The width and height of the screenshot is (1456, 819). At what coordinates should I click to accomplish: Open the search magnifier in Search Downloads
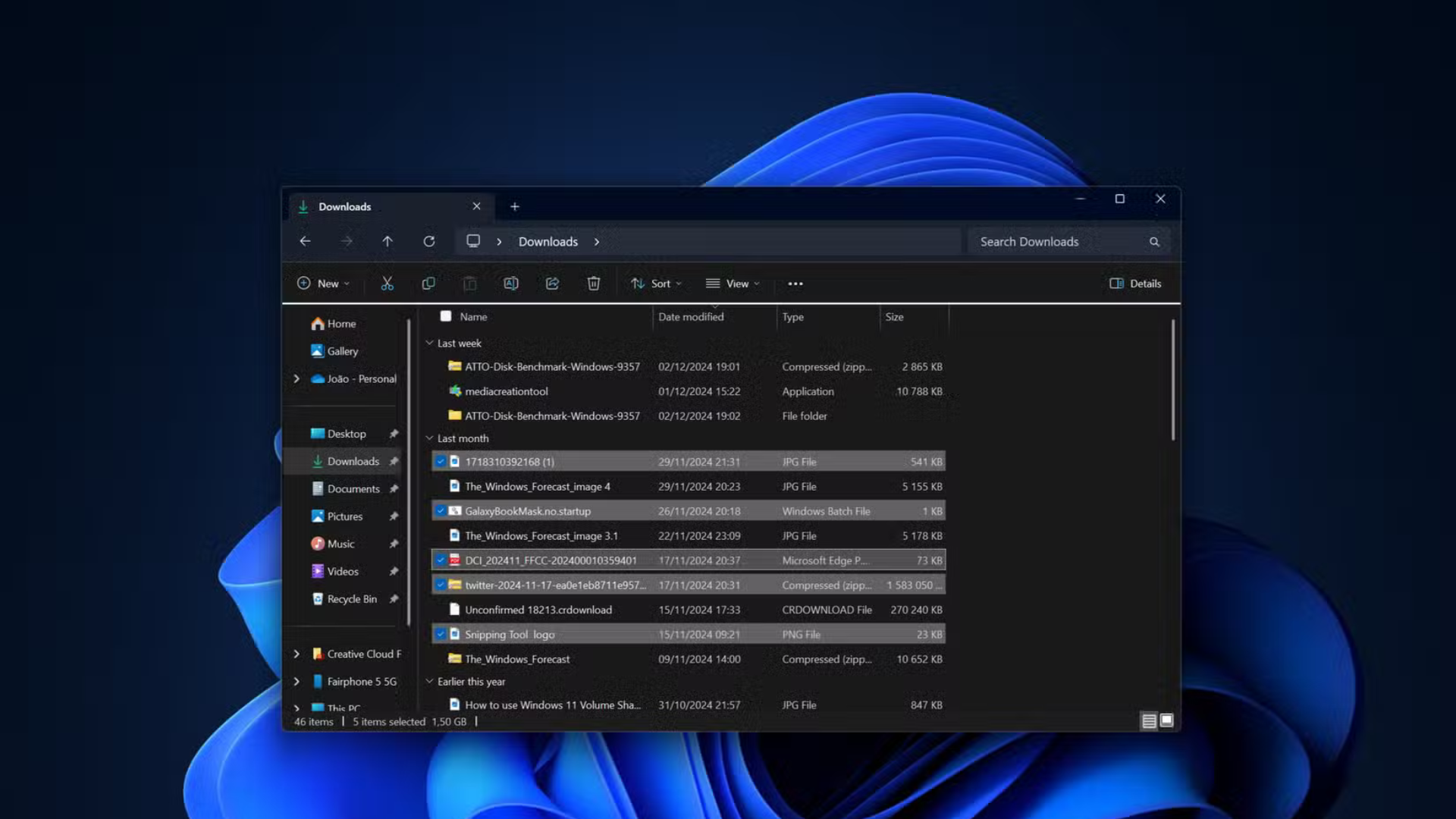(1153, 241)
